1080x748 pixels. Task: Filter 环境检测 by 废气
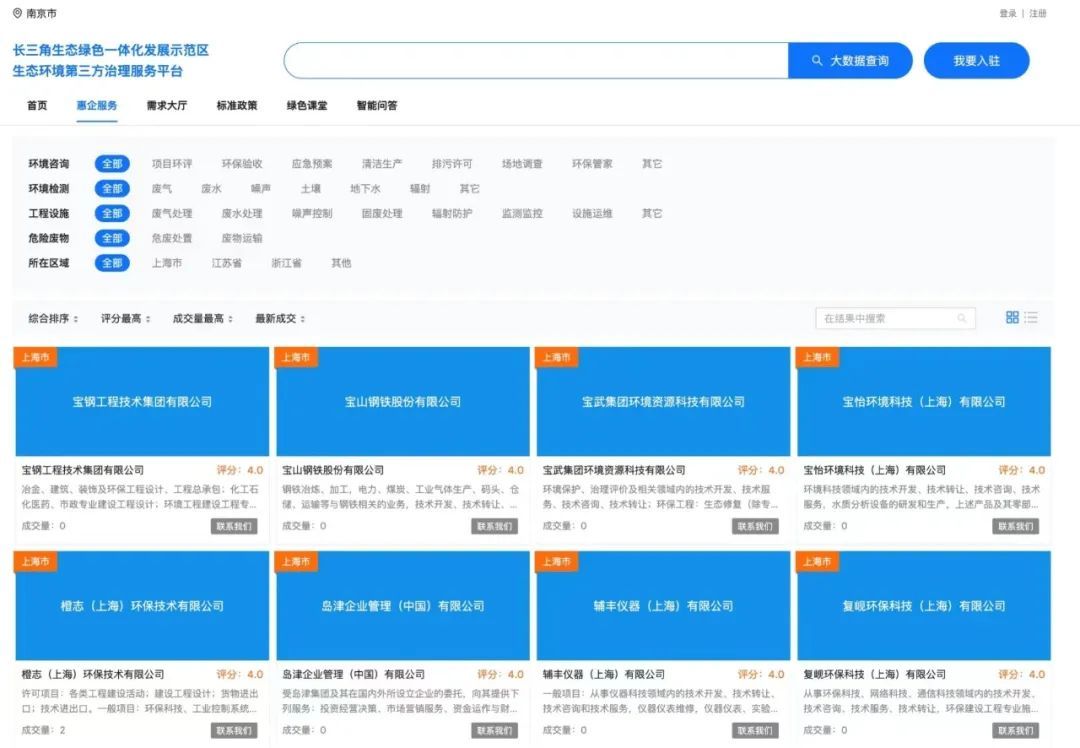pyautogui.click(x=162, y=189)
